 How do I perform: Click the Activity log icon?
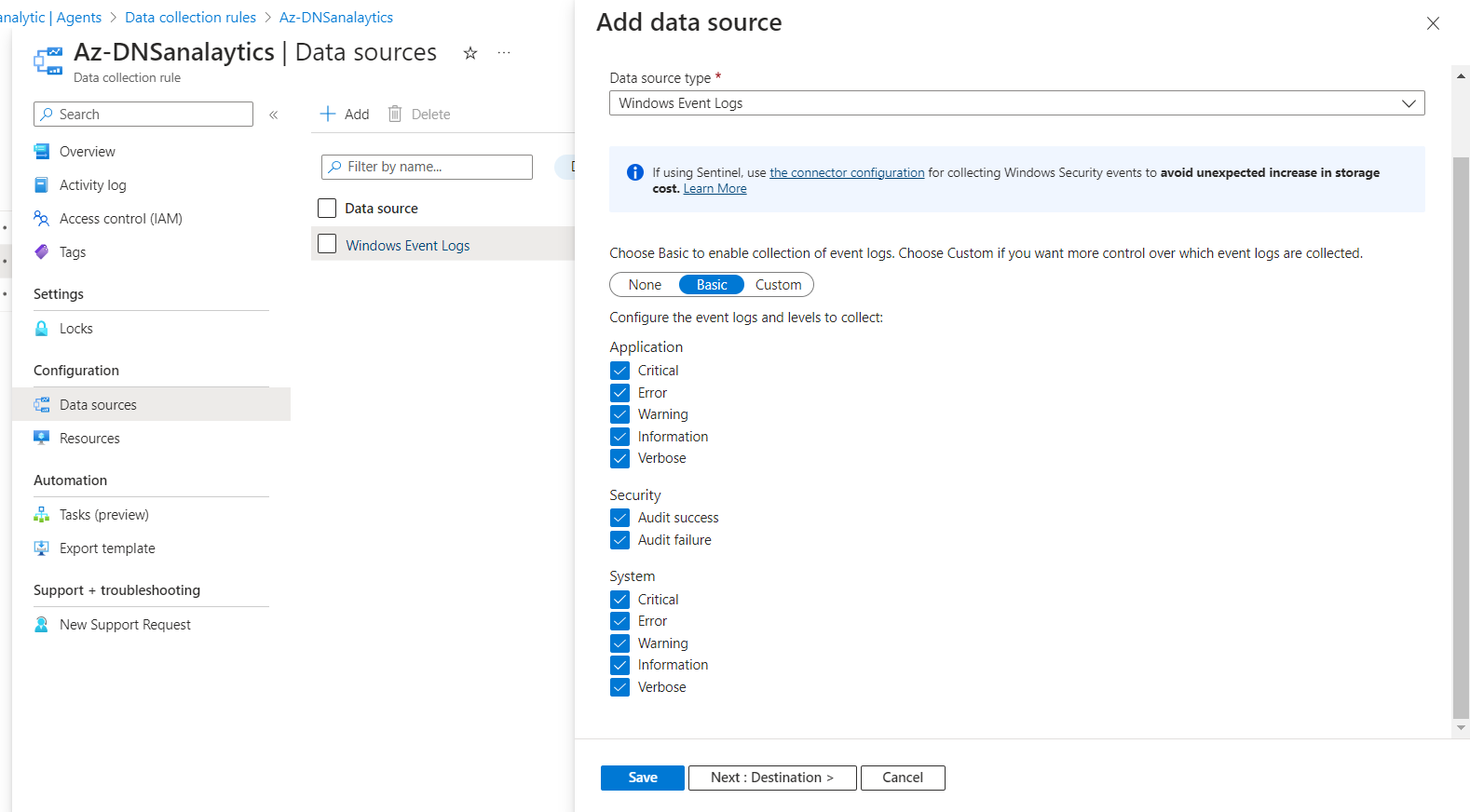pyautogui.click(x=42, y=185)
